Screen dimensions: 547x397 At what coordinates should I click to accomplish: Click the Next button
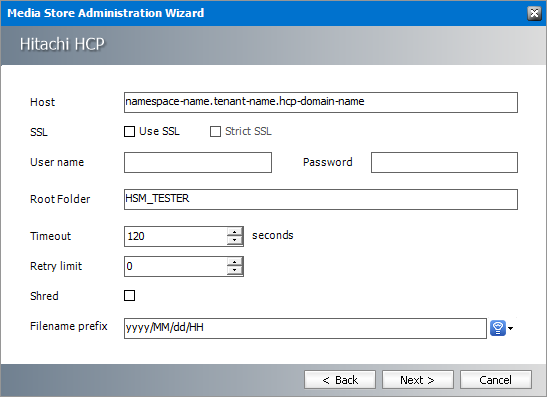coord(418,380)
